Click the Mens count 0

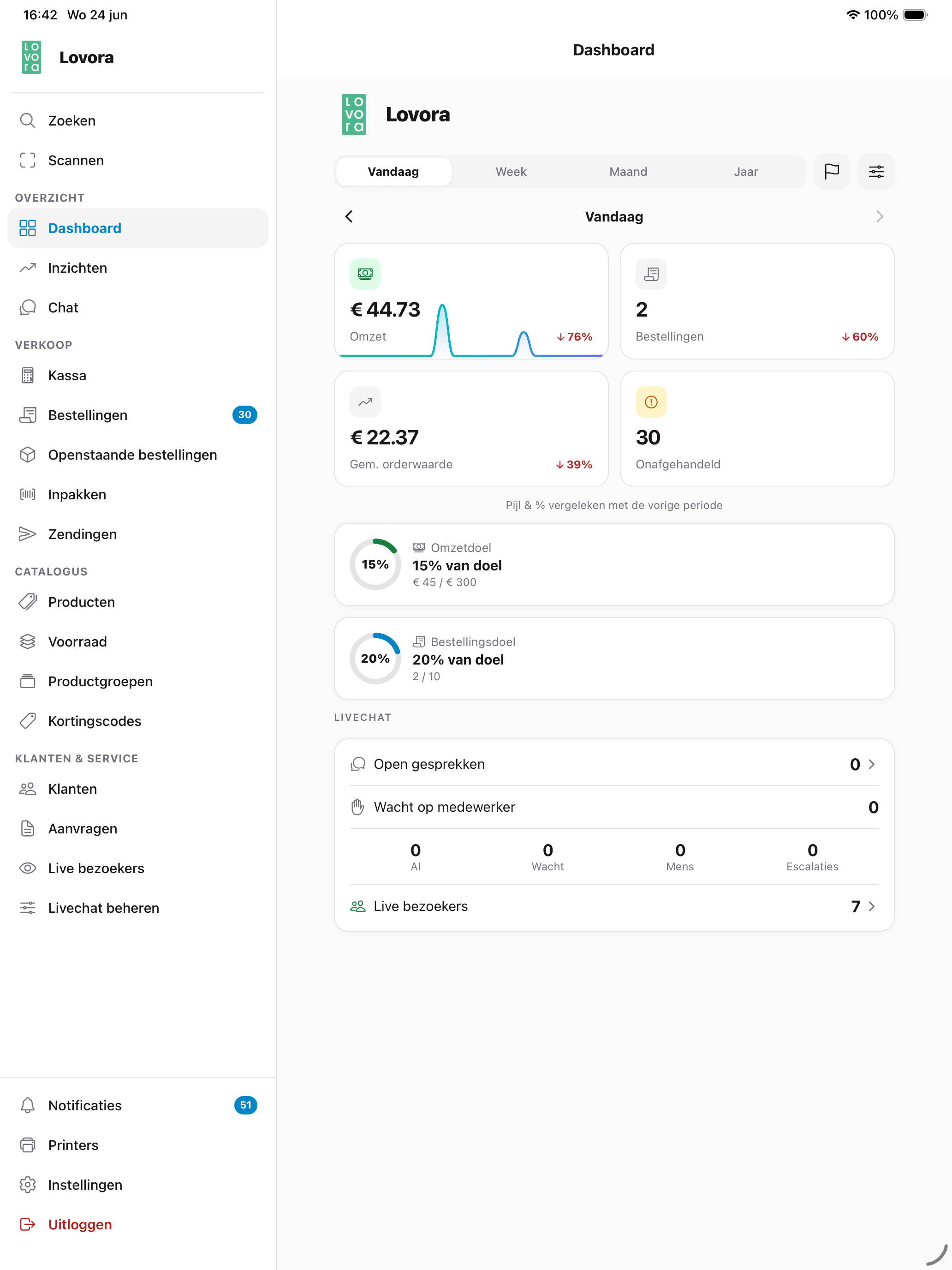[680, 850]
